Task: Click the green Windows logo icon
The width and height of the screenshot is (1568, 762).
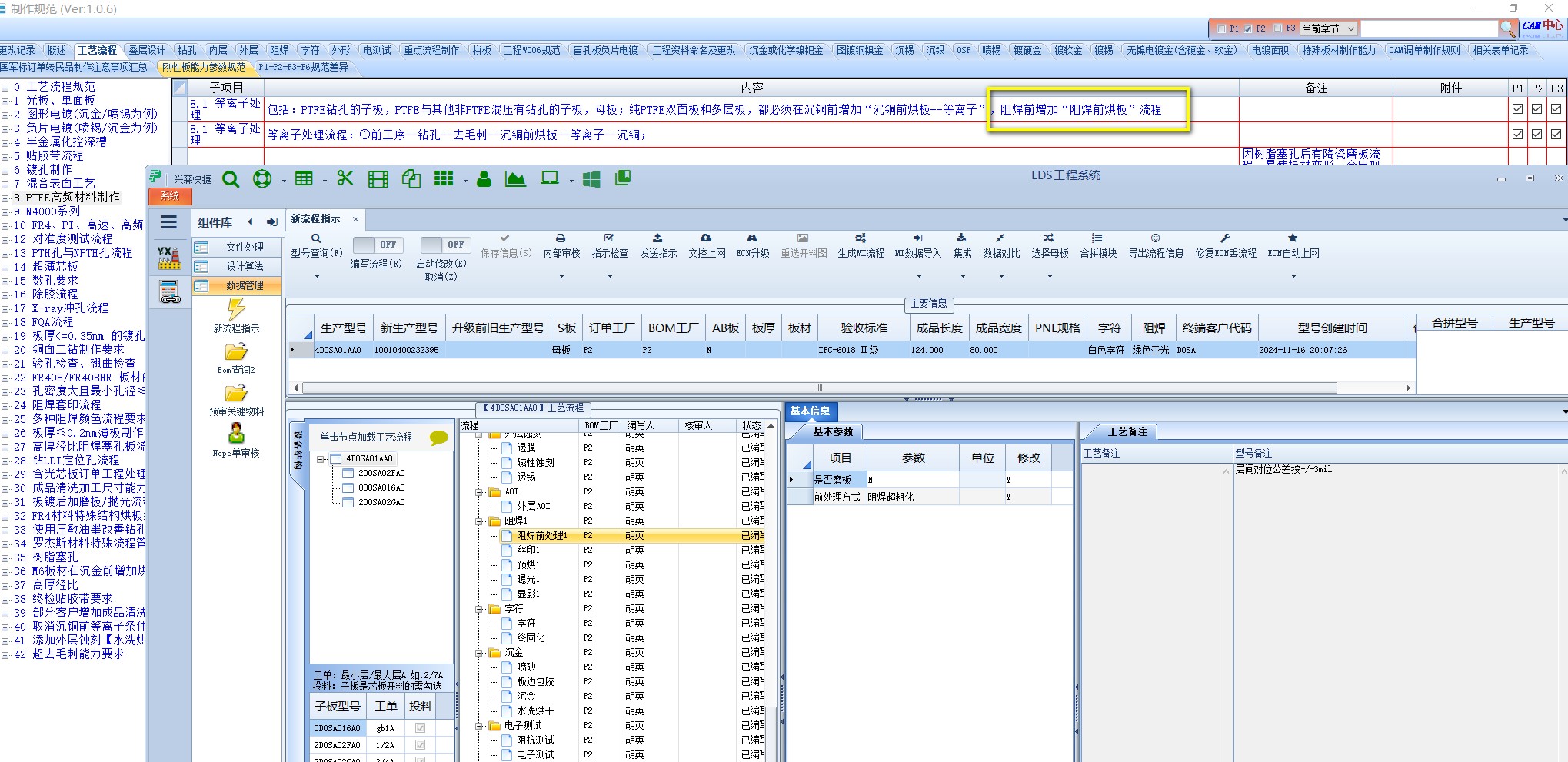Action: 591,179
